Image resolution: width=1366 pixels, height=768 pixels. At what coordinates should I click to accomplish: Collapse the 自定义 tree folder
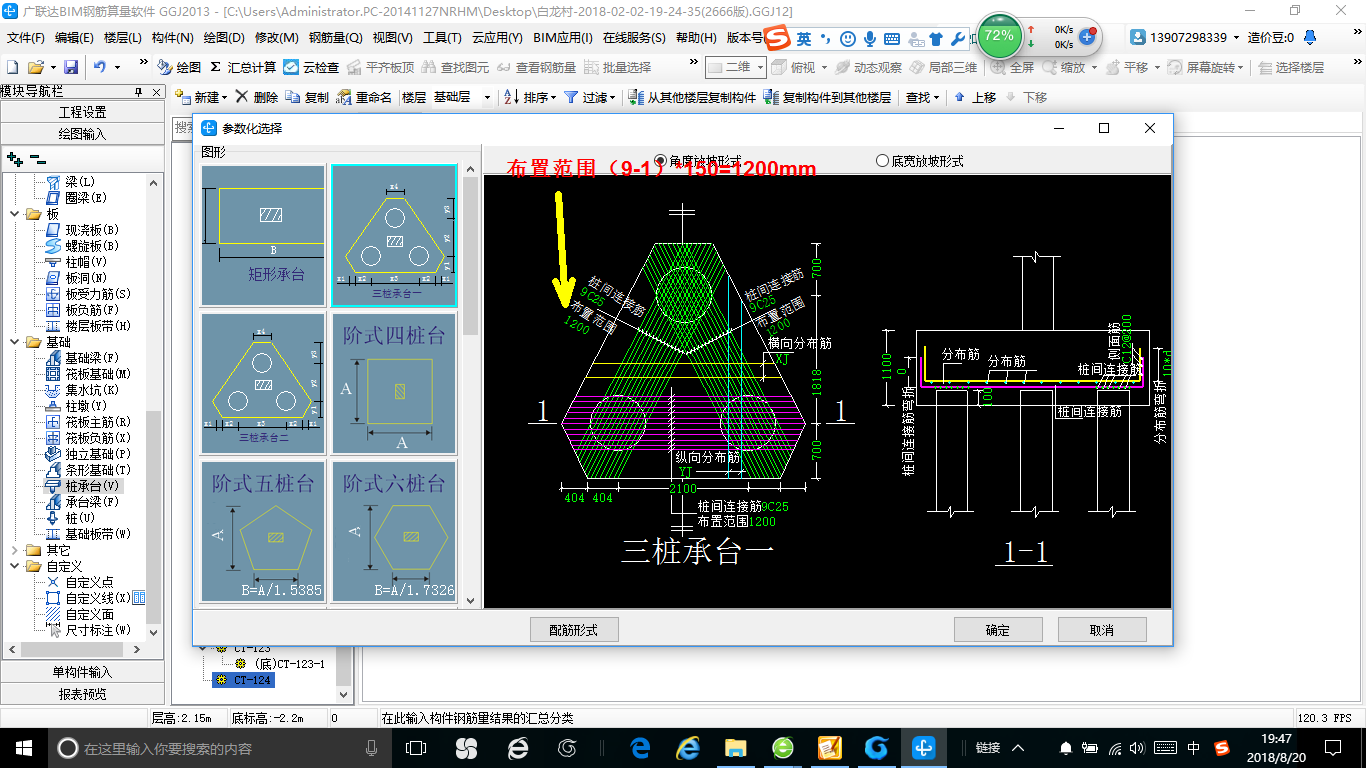(x=14, y=566)
